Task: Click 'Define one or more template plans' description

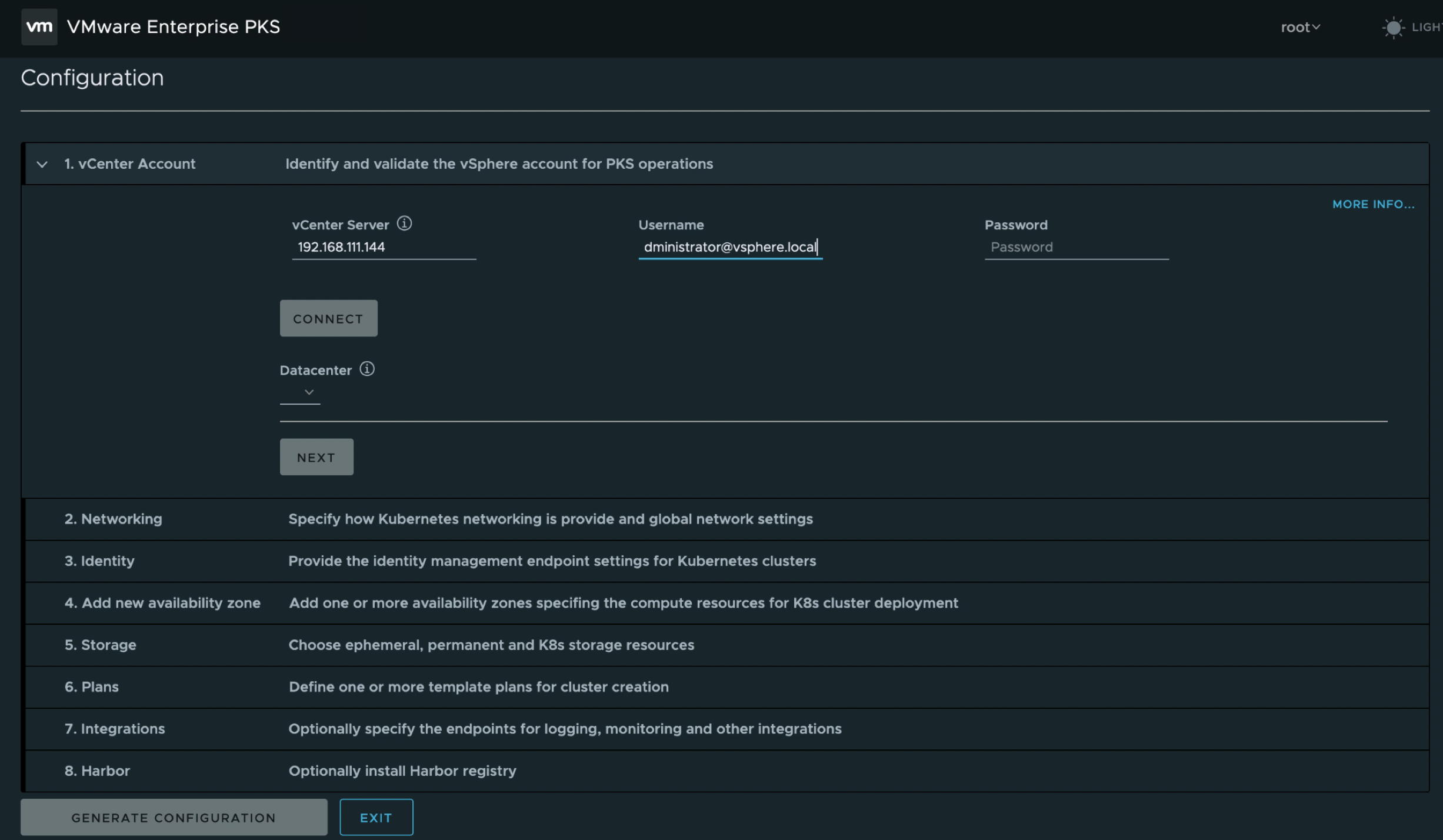Action: (x=479, y=686)
